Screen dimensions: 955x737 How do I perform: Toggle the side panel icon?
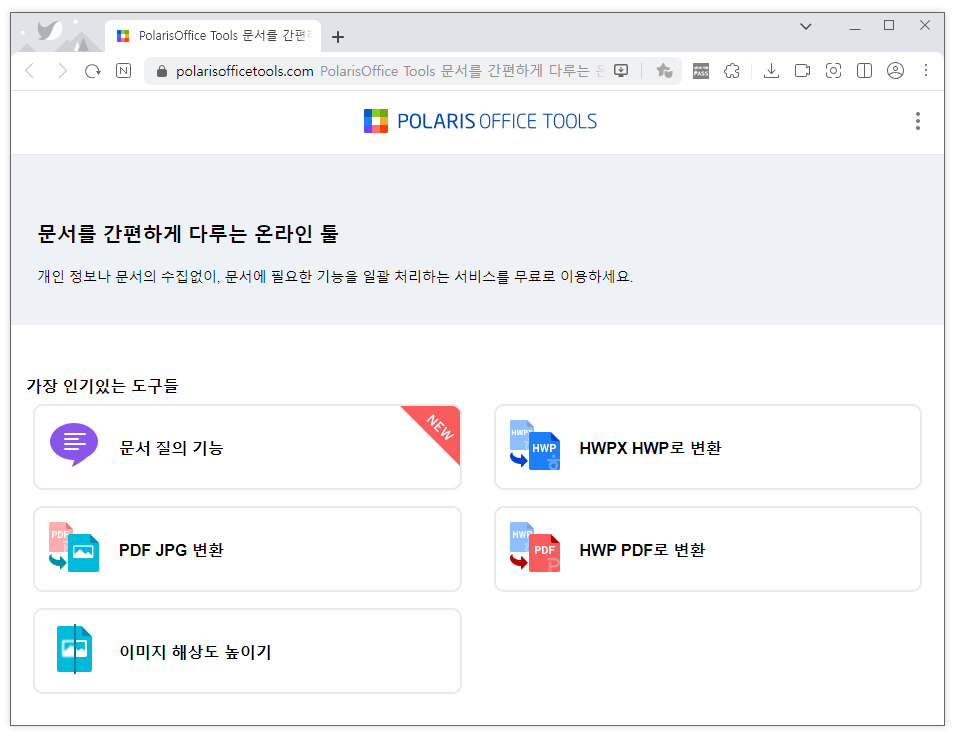[864, 71]
